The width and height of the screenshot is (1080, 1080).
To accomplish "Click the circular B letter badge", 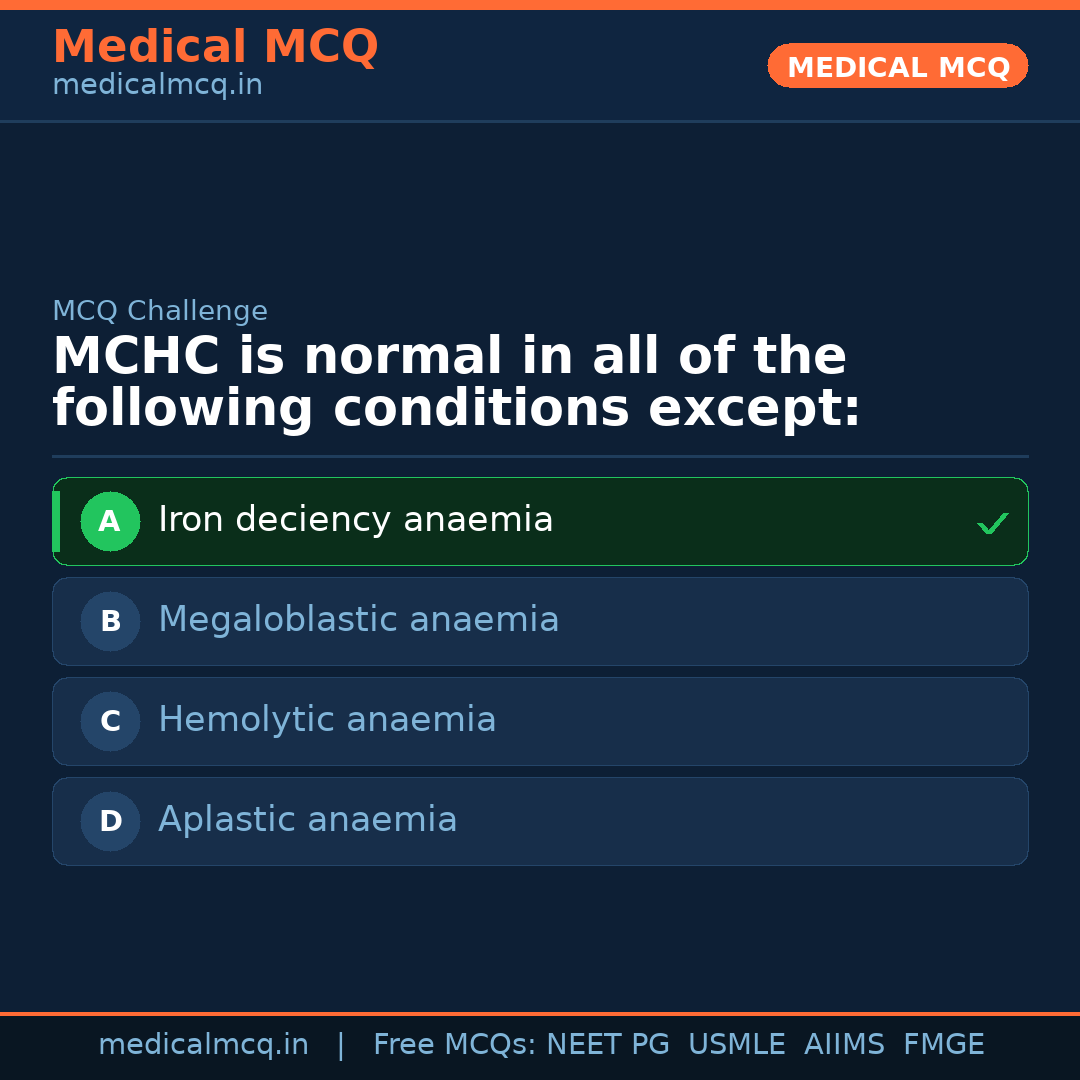I will pos(110,621).
